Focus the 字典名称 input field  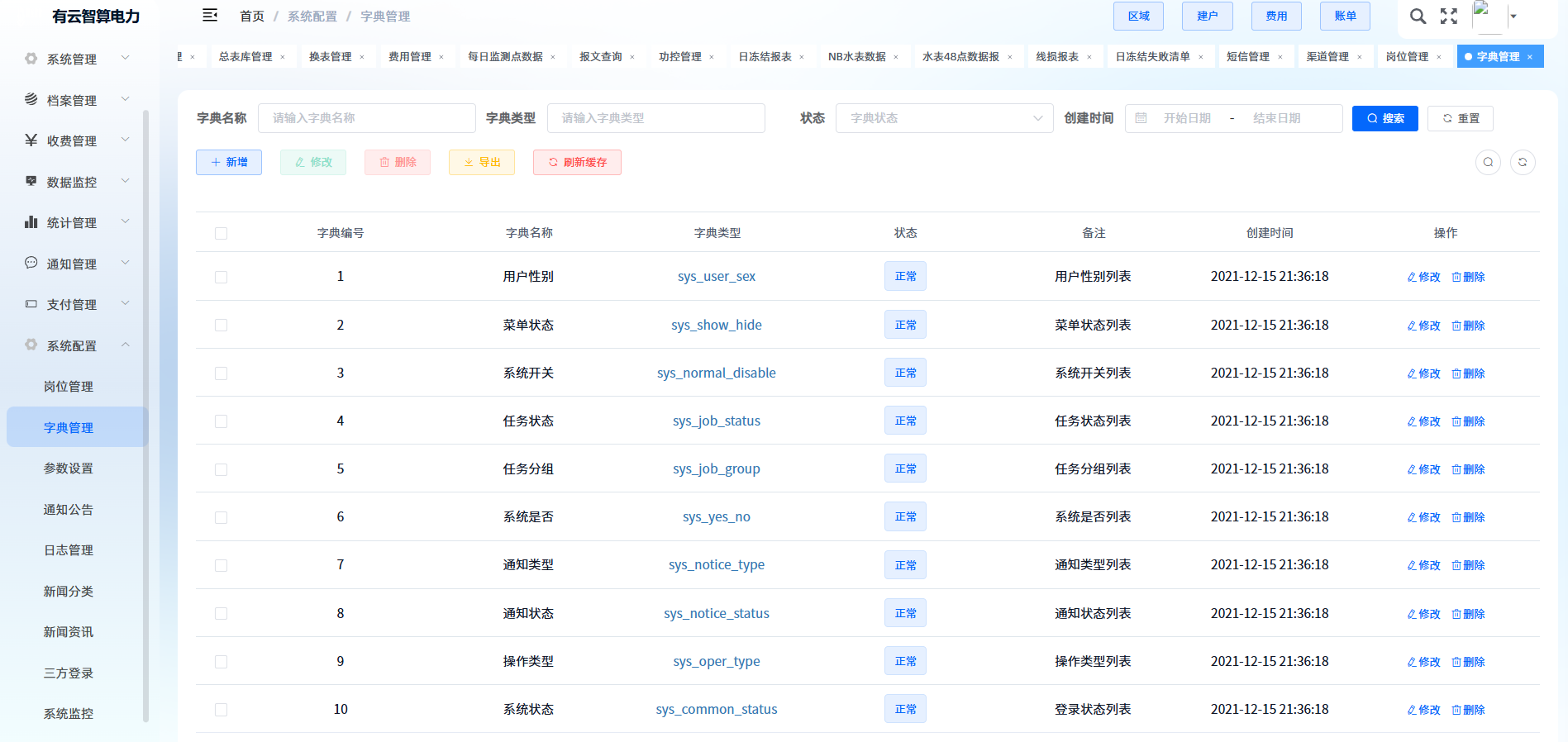point(366,118)
